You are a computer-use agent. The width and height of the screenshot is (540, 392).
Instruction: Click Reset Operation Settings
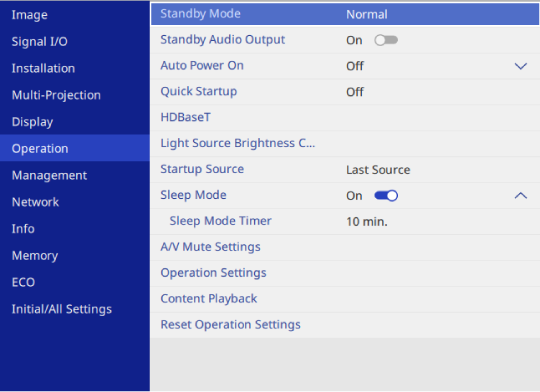click(x=345, y=325)
